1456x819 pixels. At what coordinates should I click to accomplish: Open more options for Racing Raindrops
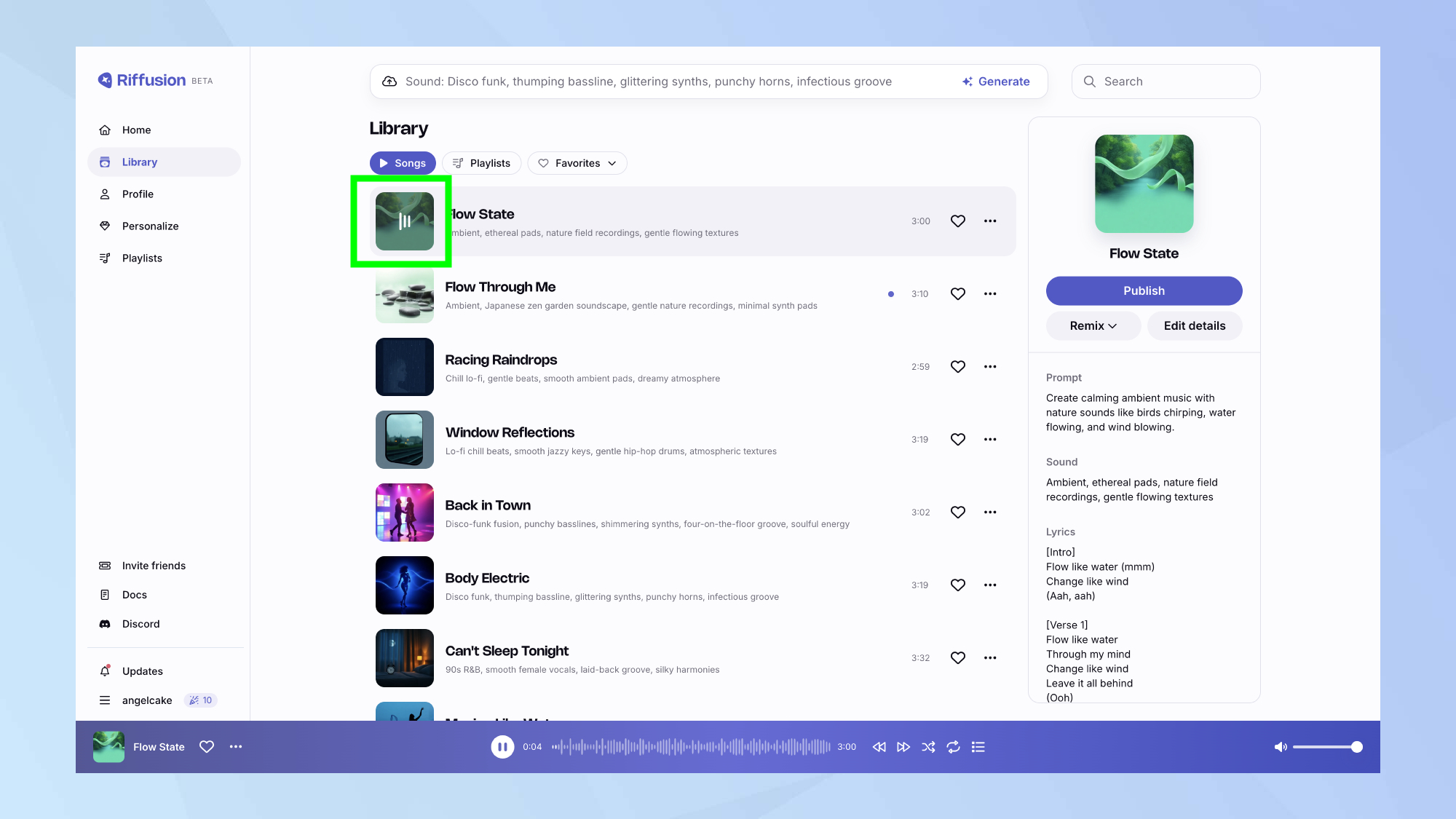990,367
